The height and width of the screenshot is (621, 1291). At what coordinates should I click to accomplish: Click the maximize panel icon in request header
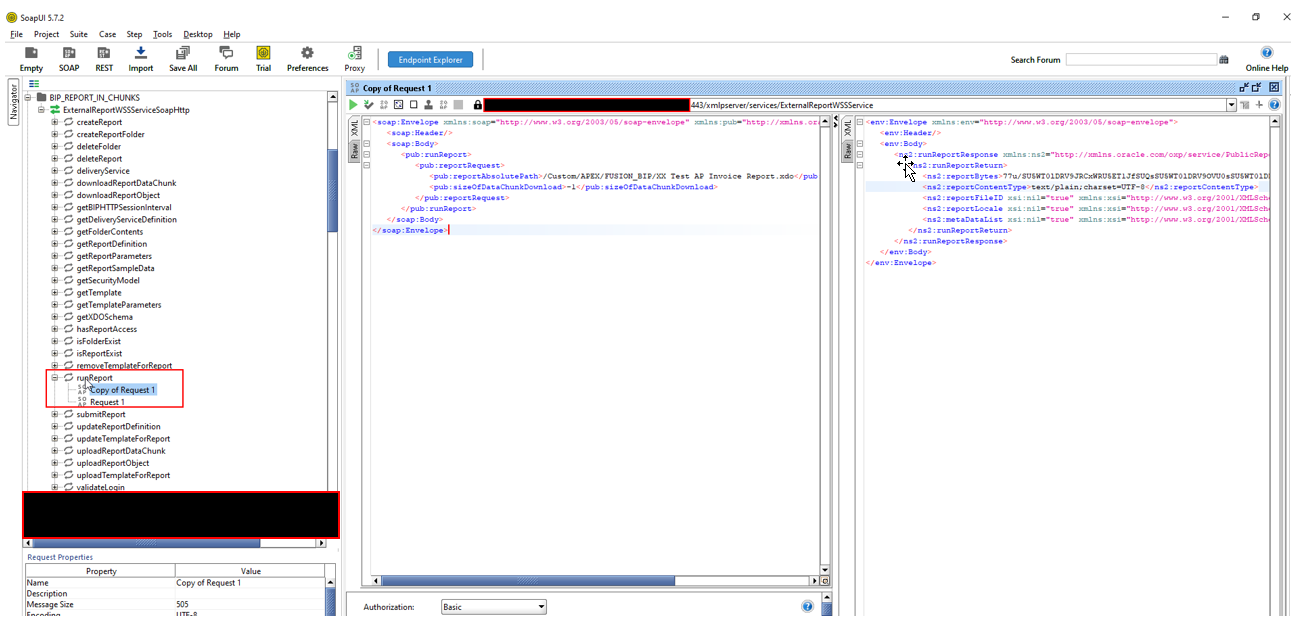(1257, 88)
